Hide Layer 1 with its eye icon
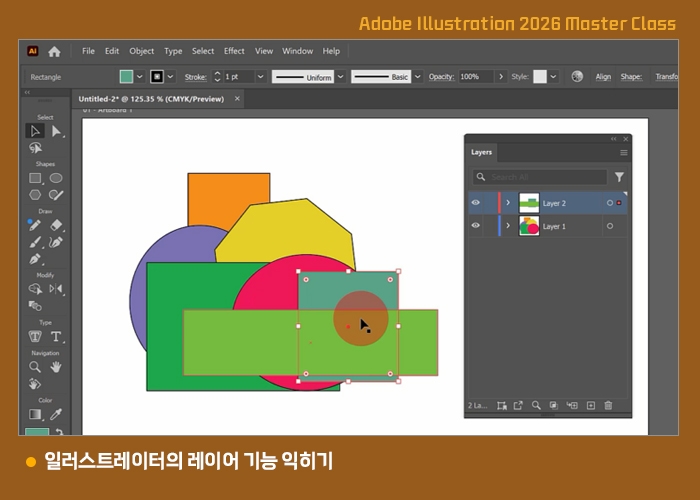700x500 pixels. (475, 225)
